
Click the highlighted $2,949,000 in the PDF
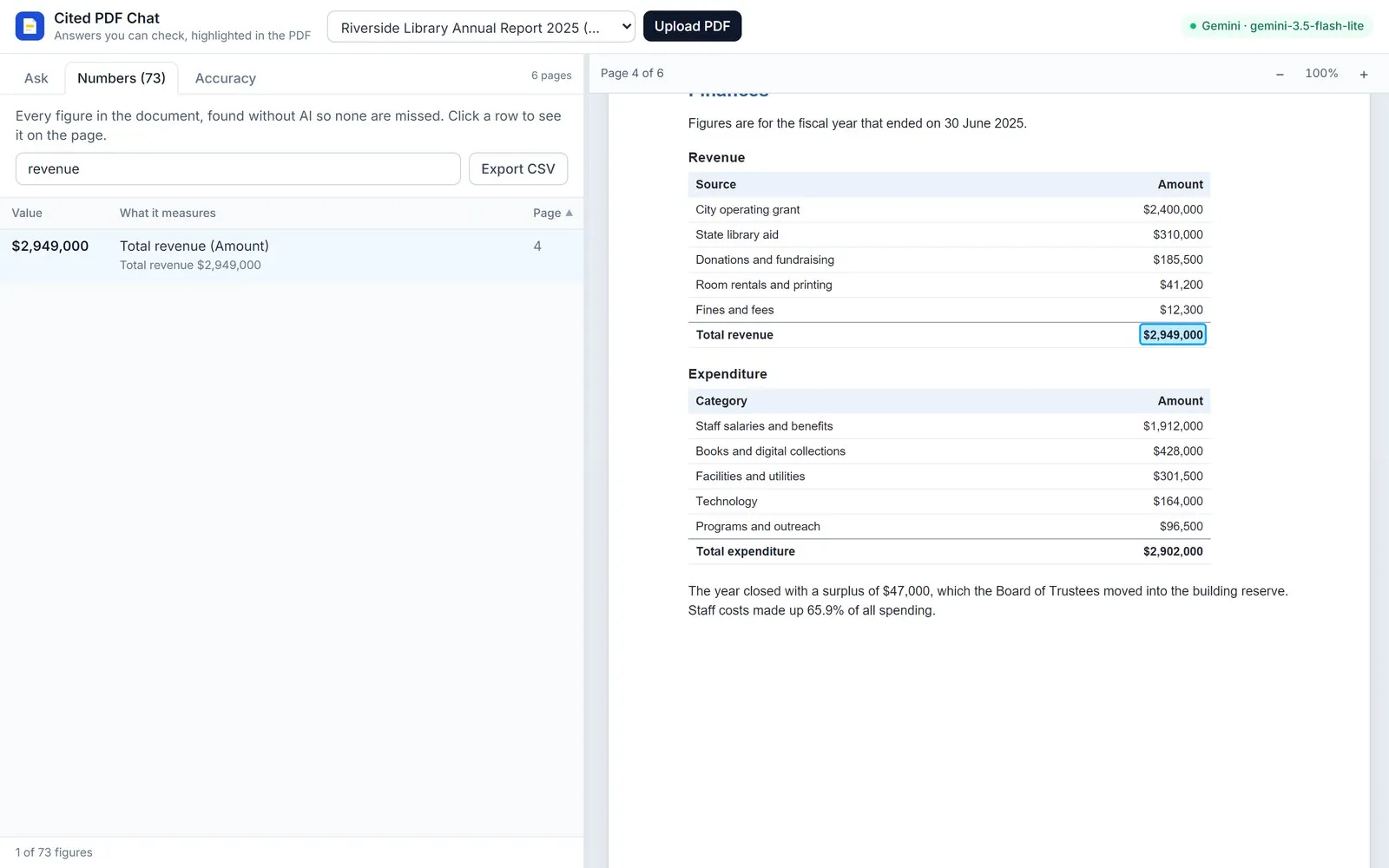pyautogui.click(x=1173, y=335)
